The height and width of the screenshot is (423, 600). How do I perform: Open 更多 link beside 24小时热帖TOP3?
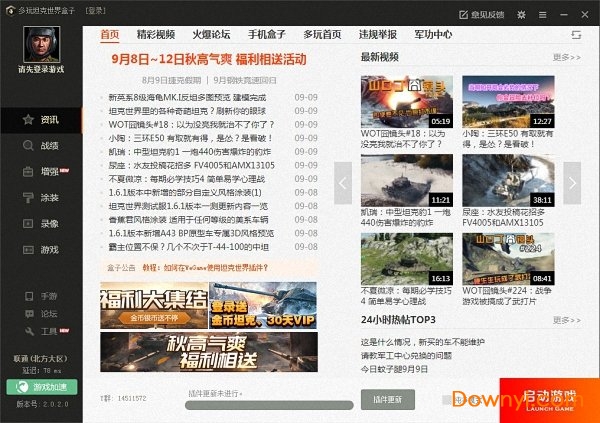point(567,320)
